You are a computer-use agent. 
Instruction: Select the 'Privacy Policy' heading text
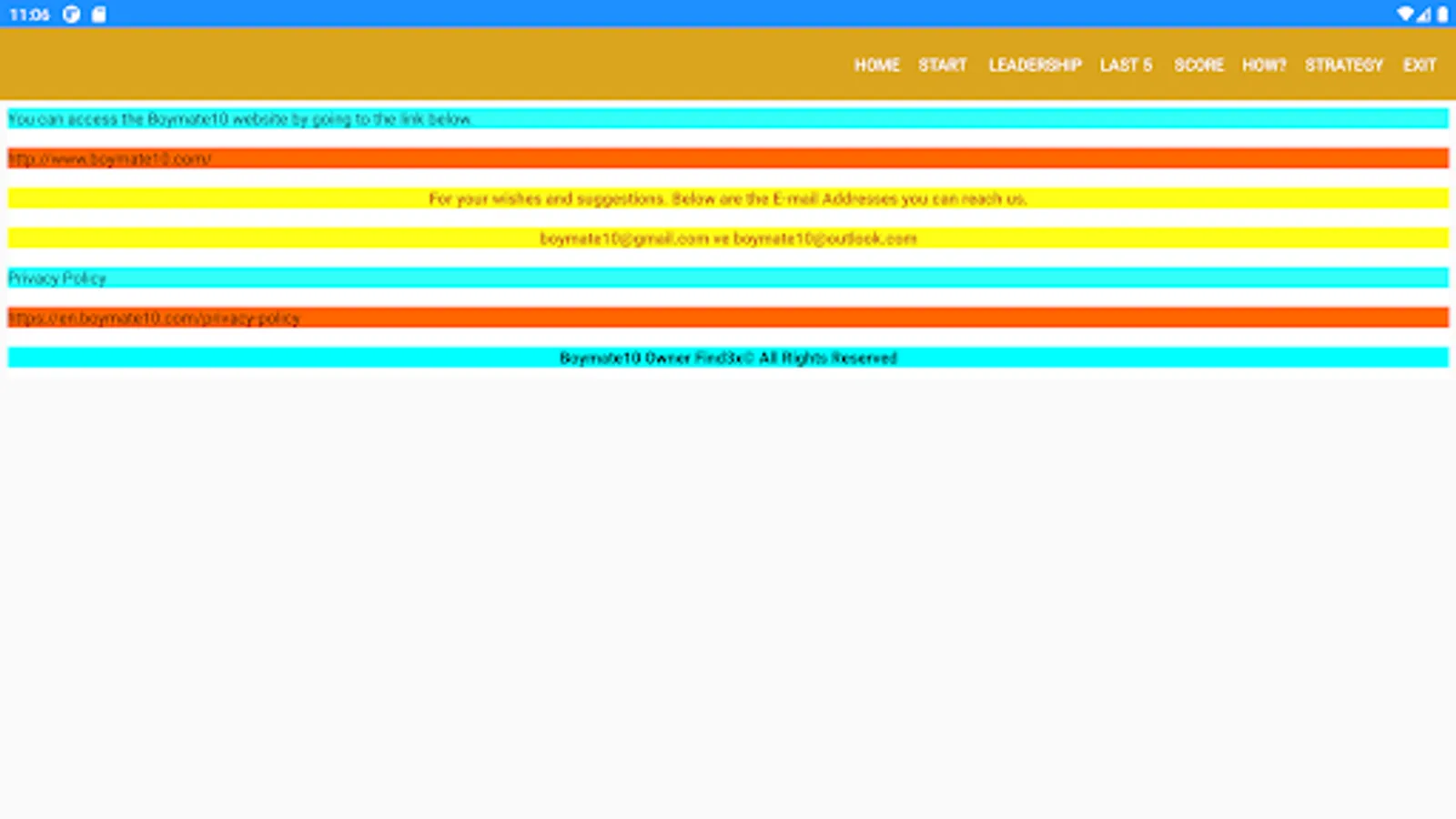tap(57, 278)
